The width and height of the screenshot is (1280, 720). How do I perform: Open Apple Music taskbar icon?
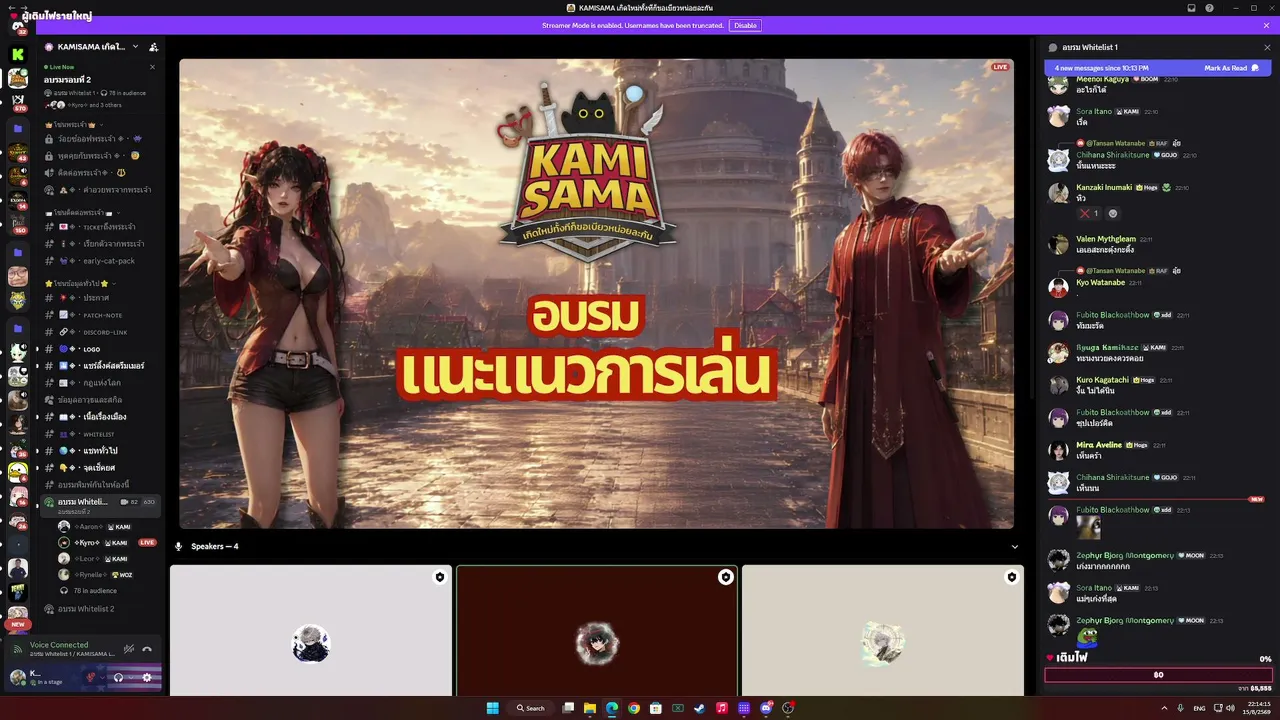tap(722, 708)
